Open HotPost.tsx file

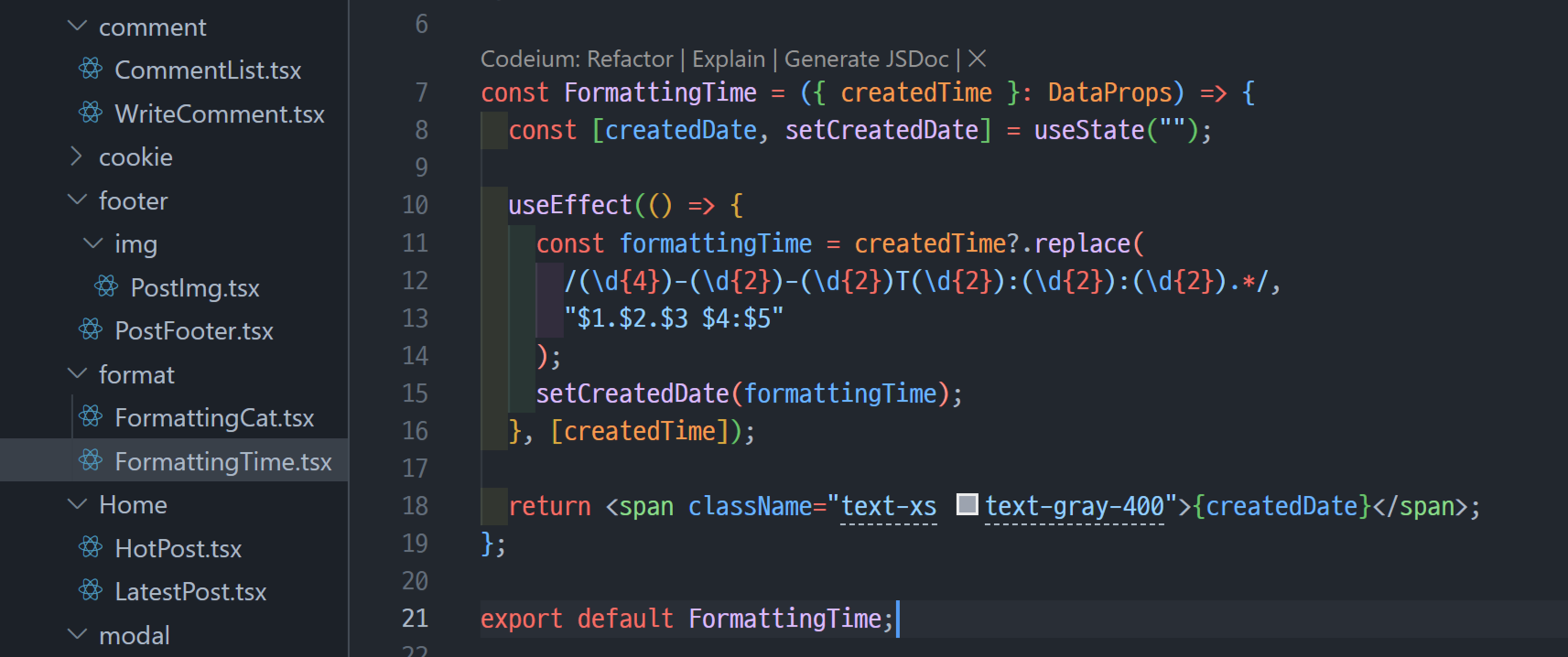(x=178, y=548)
